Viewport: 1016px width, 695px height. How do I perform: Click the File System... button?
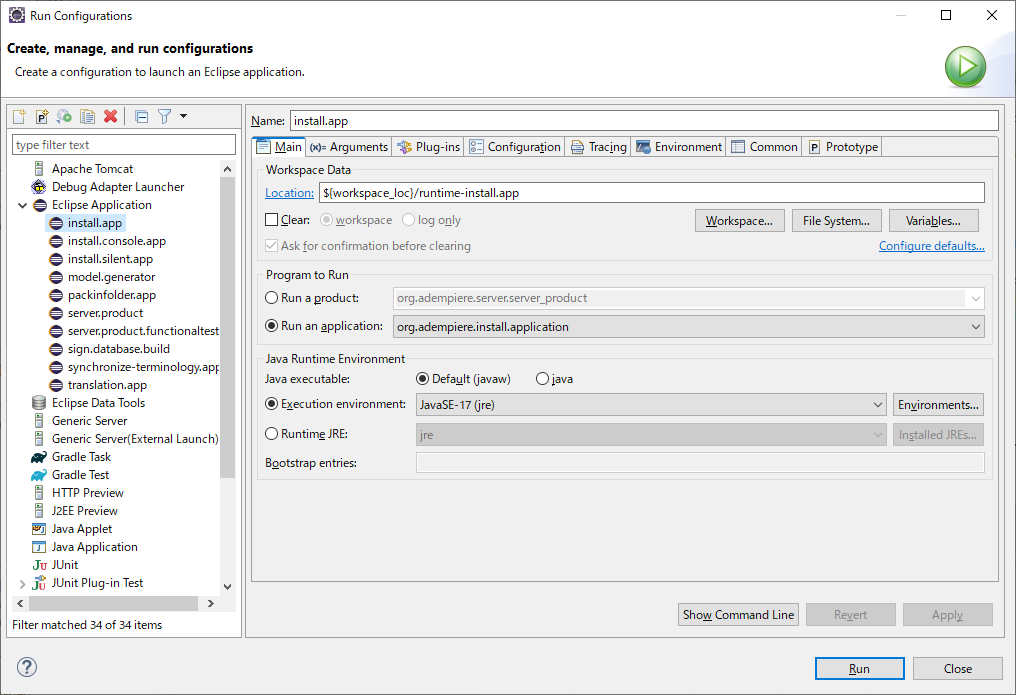836,221
